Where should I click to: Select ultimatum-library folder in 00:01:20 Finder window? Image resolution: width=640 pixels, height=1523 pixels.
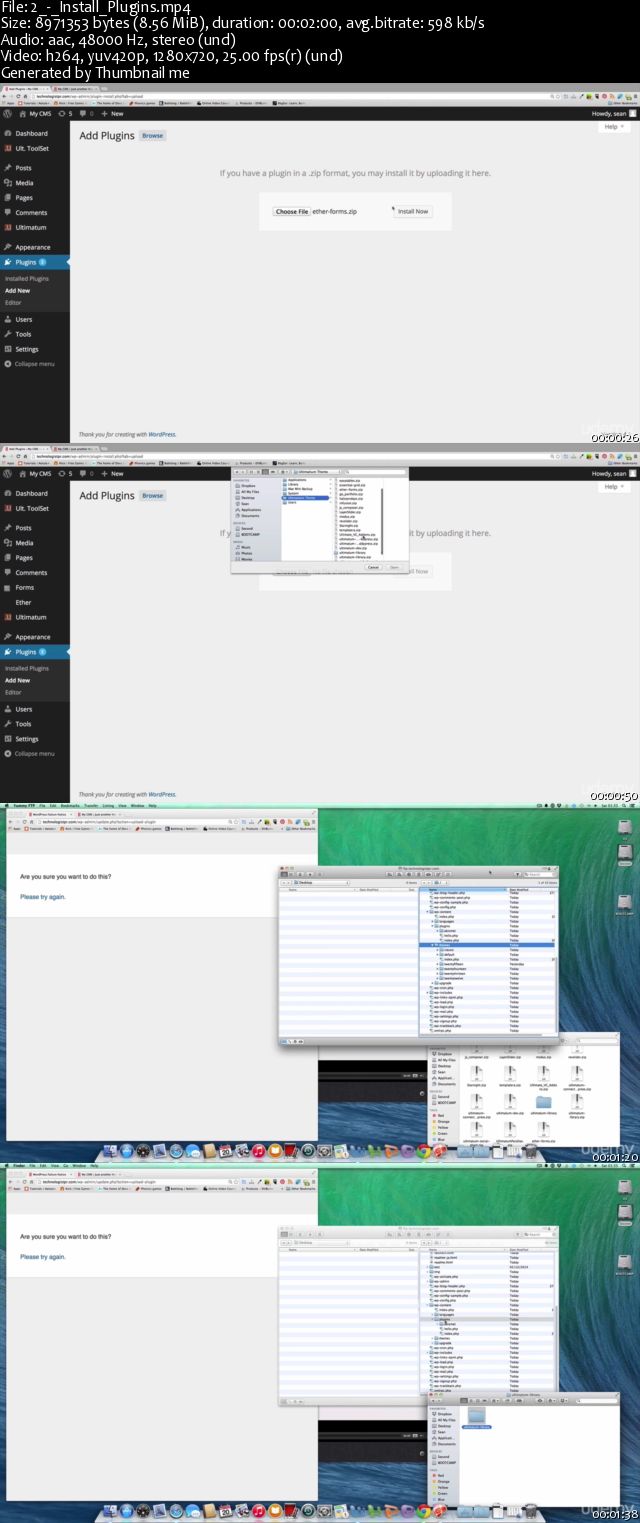click(x=544, y=1106)
